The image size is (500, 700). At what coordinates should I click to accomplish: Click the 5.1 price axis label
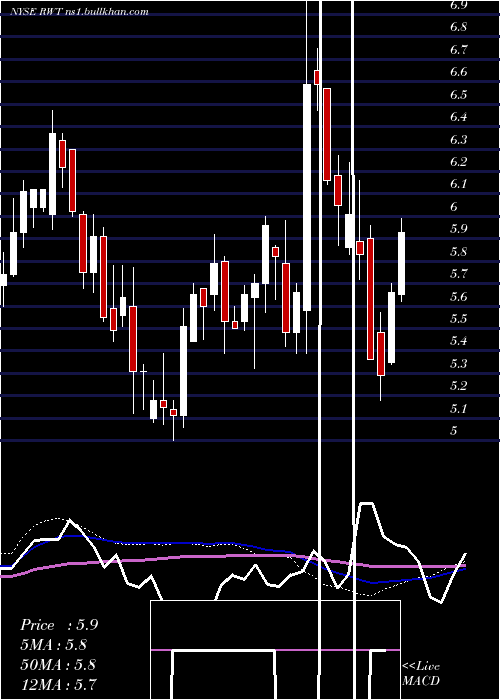click(459, 408)
